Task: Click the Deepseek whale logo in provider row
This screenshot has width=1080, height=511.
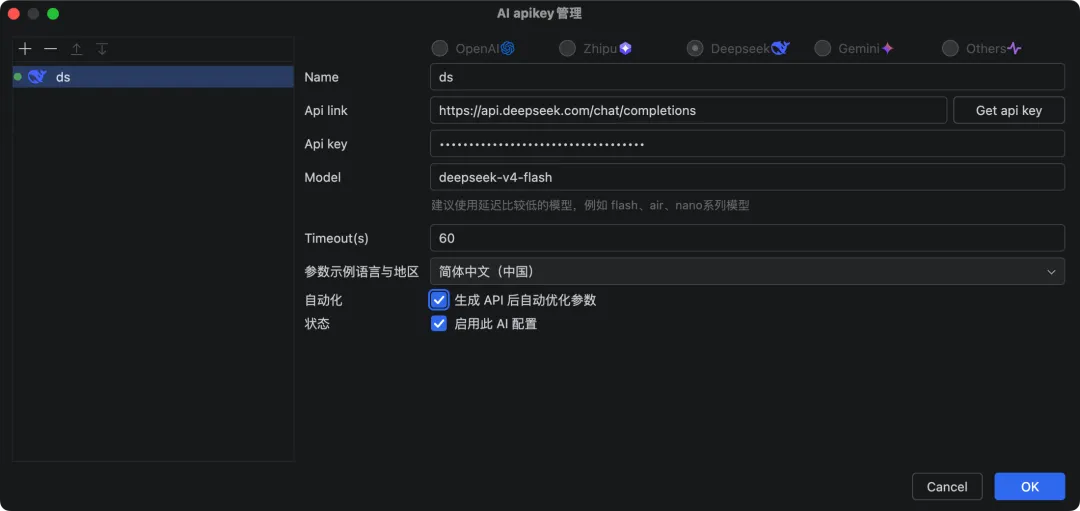Action: [780, 48]
